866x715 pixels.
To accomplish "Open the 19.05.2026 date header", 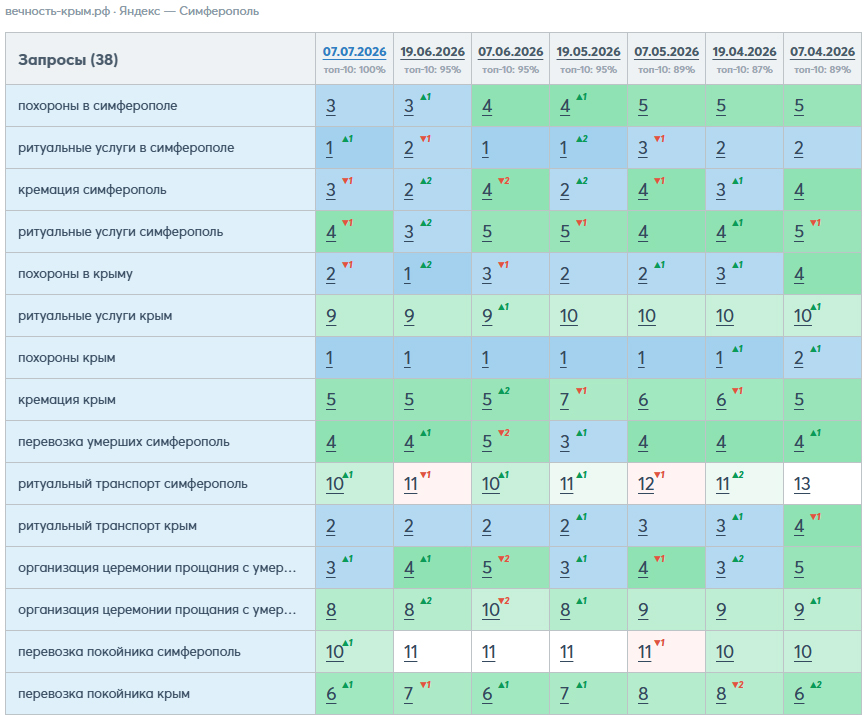I will pos(588,52).
